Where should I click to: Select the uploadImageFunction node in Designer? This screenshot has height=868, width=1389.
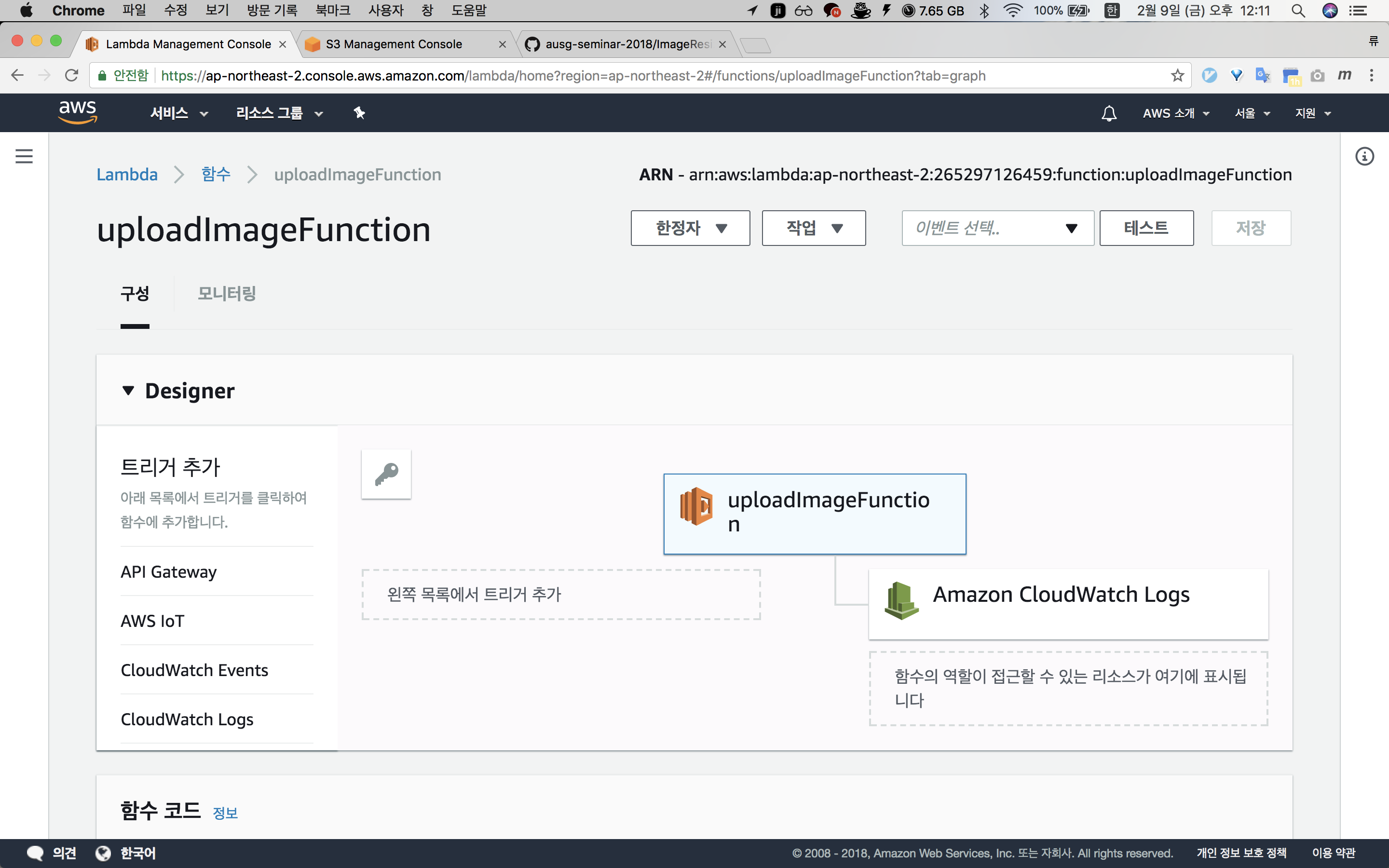point(814,513)
